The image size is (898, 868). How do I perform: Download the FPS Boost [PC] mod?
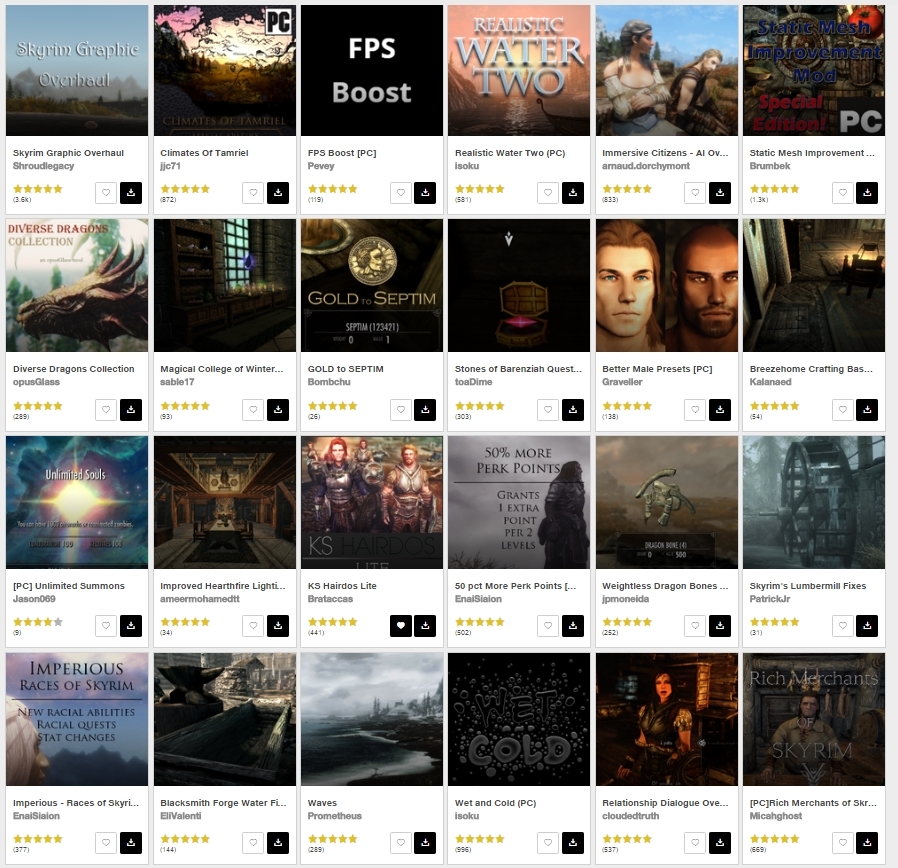point(425,193)
